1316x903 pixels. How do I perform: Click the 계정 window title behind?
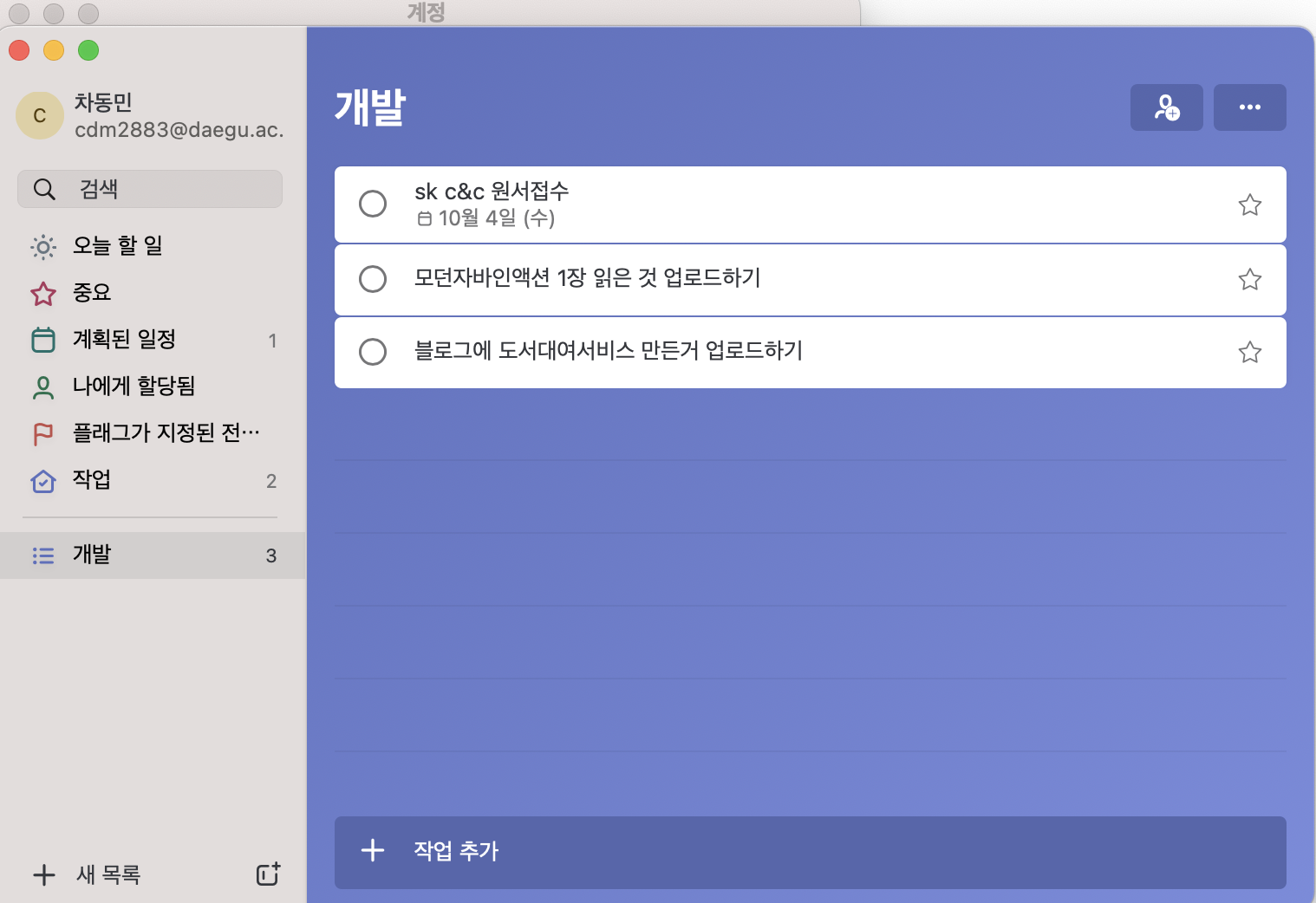427,12
